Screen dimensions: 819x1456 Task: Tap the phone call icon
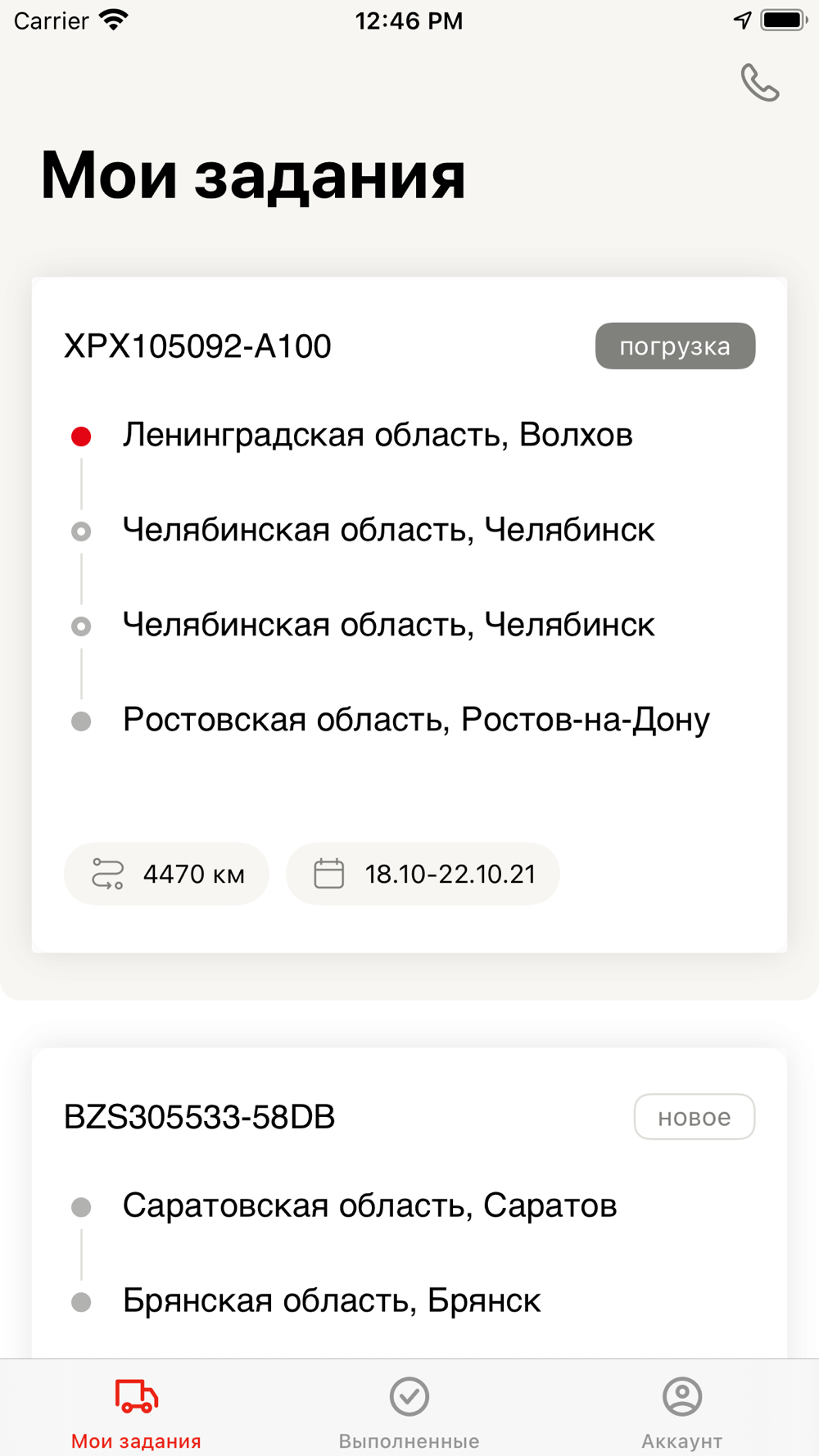tap(760, 83)
